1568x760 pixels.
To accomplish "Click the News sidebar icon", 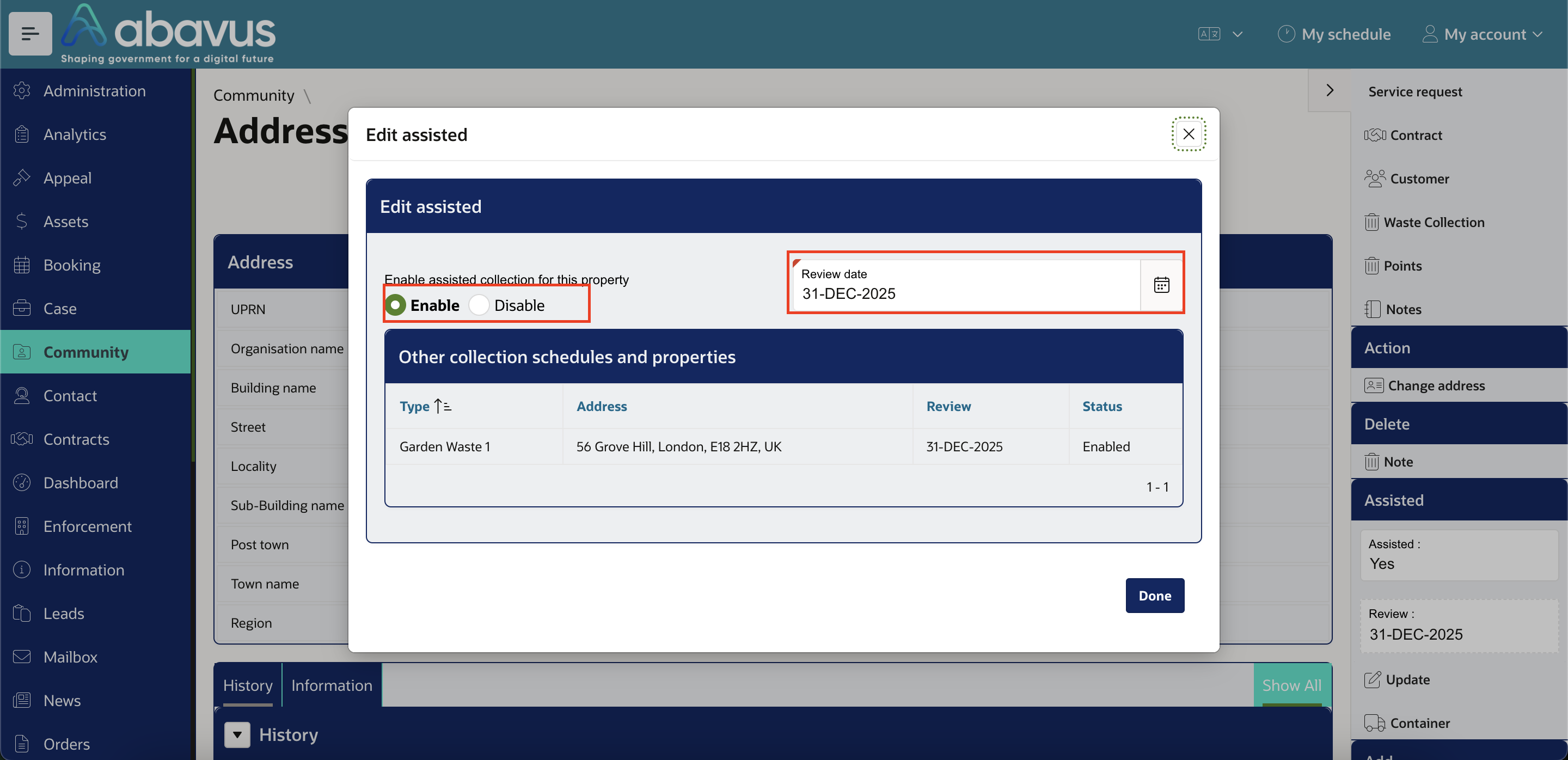I will (x=22, y=700).
